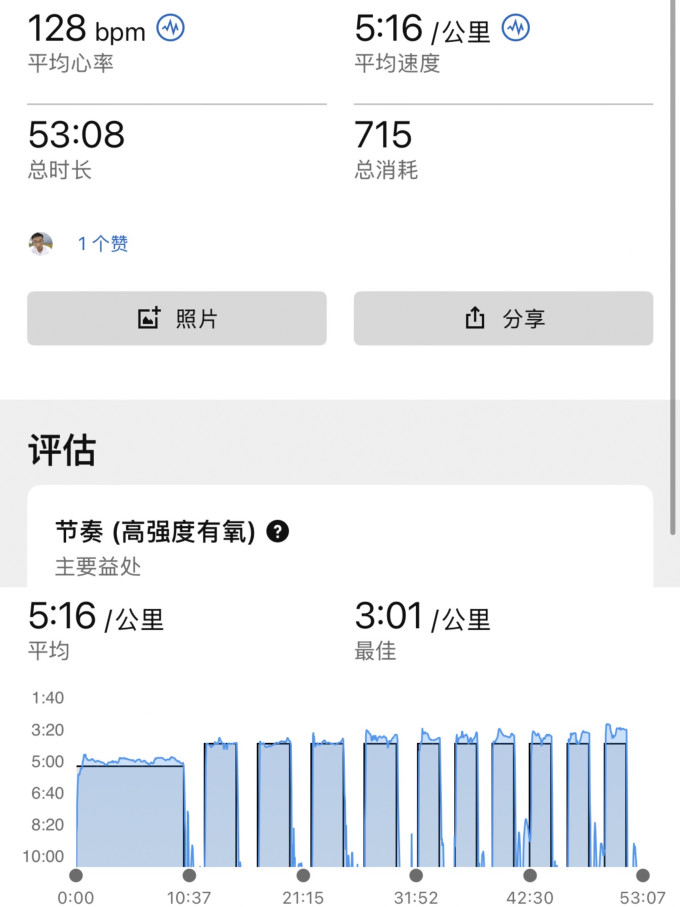Open the help icon next to 节奏 (高强度有氧)
Viewport: 680px width, 907px height.
278,531
